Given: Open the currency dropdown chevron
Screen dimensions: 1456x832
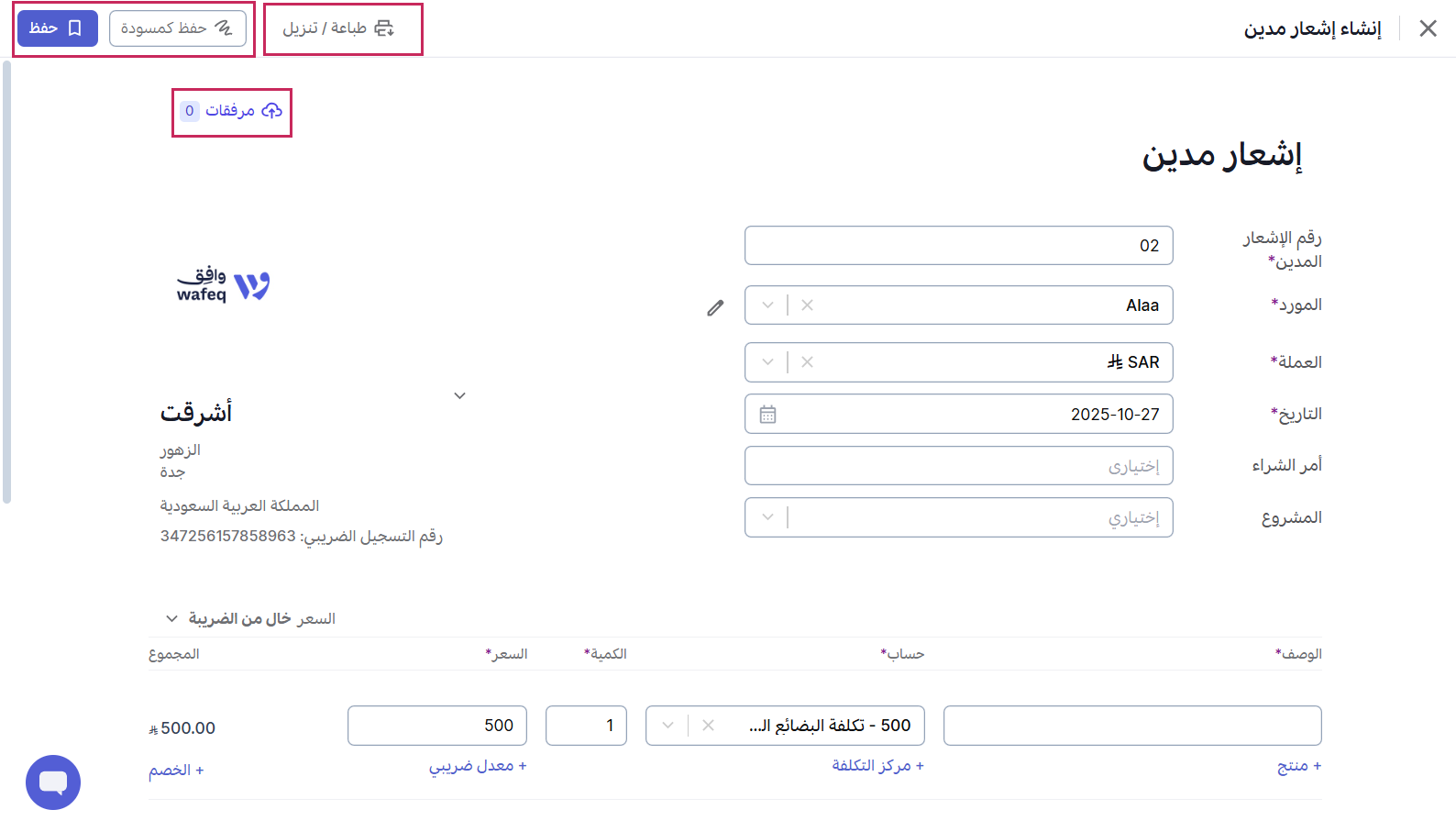Looking at the screenshot, I should (x=767, y=361).
